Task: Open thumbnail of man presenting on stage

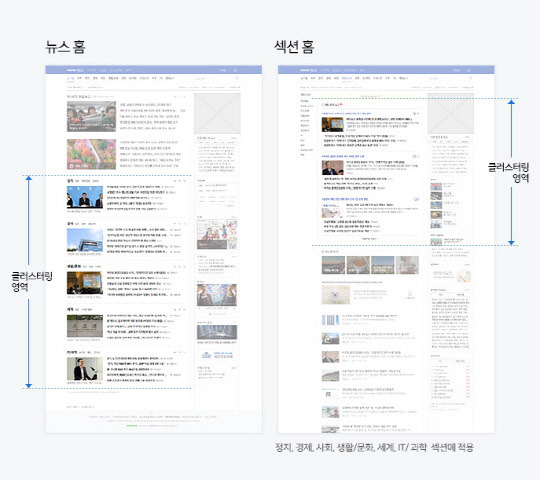Action: click(x=85, y=368)
